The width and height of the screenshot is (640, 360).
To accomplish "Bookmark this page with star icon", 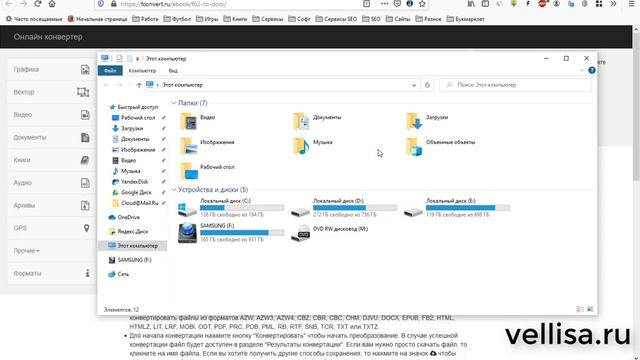I will [422, 4].
